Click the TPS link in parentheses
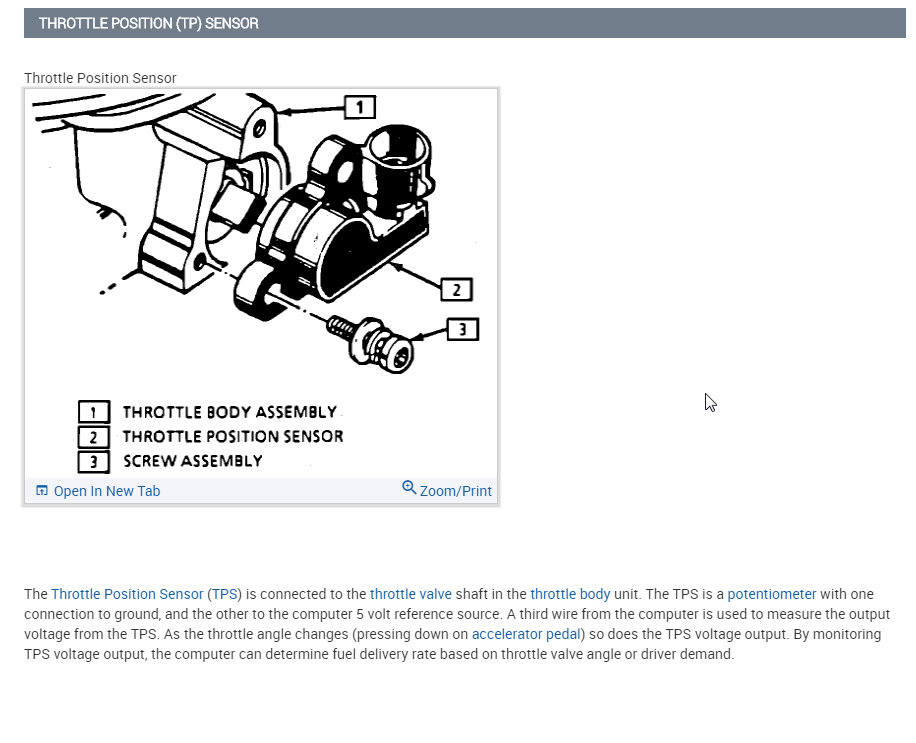The height and width of the screenshot is (743, 916). tap(224, 594)
